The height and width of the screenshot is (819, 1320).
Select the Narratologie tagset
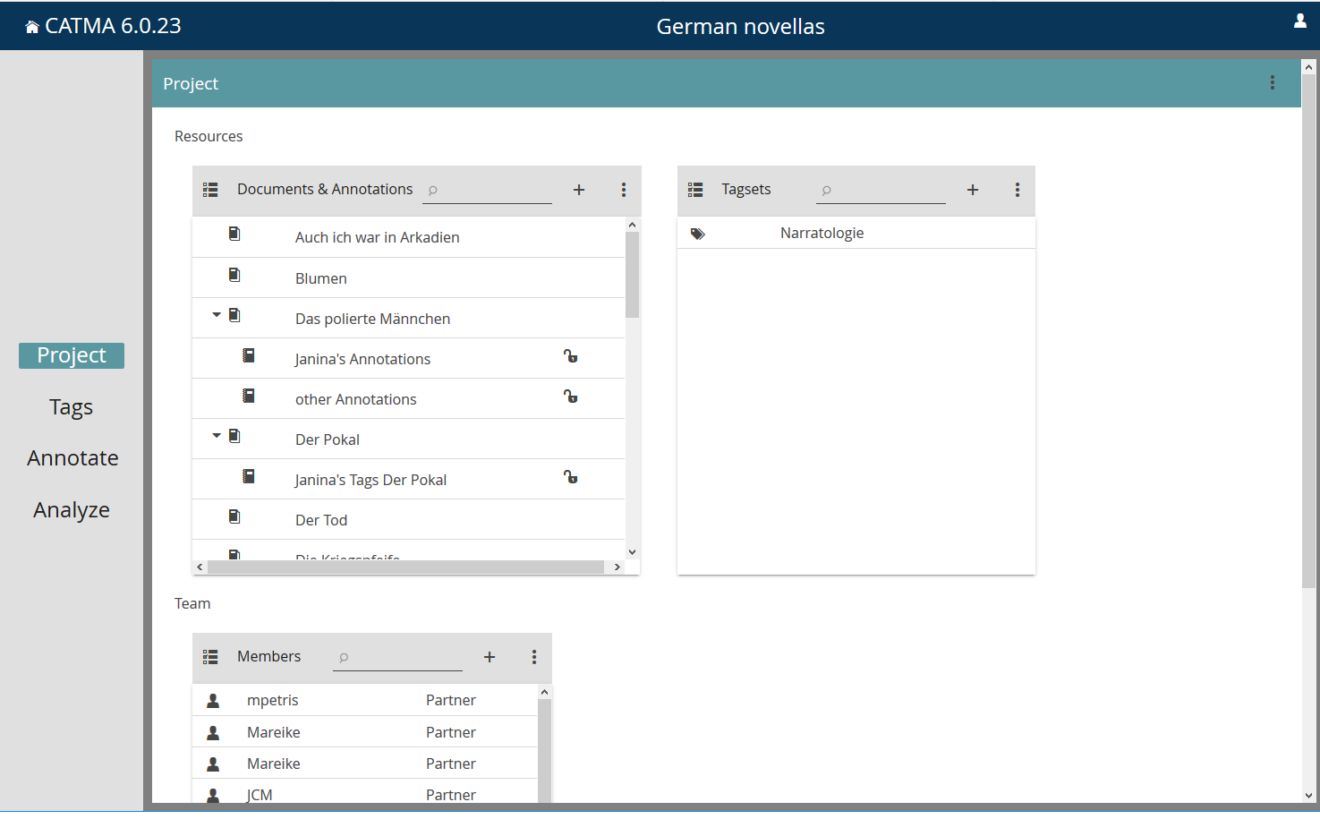[x=821, y=233]
